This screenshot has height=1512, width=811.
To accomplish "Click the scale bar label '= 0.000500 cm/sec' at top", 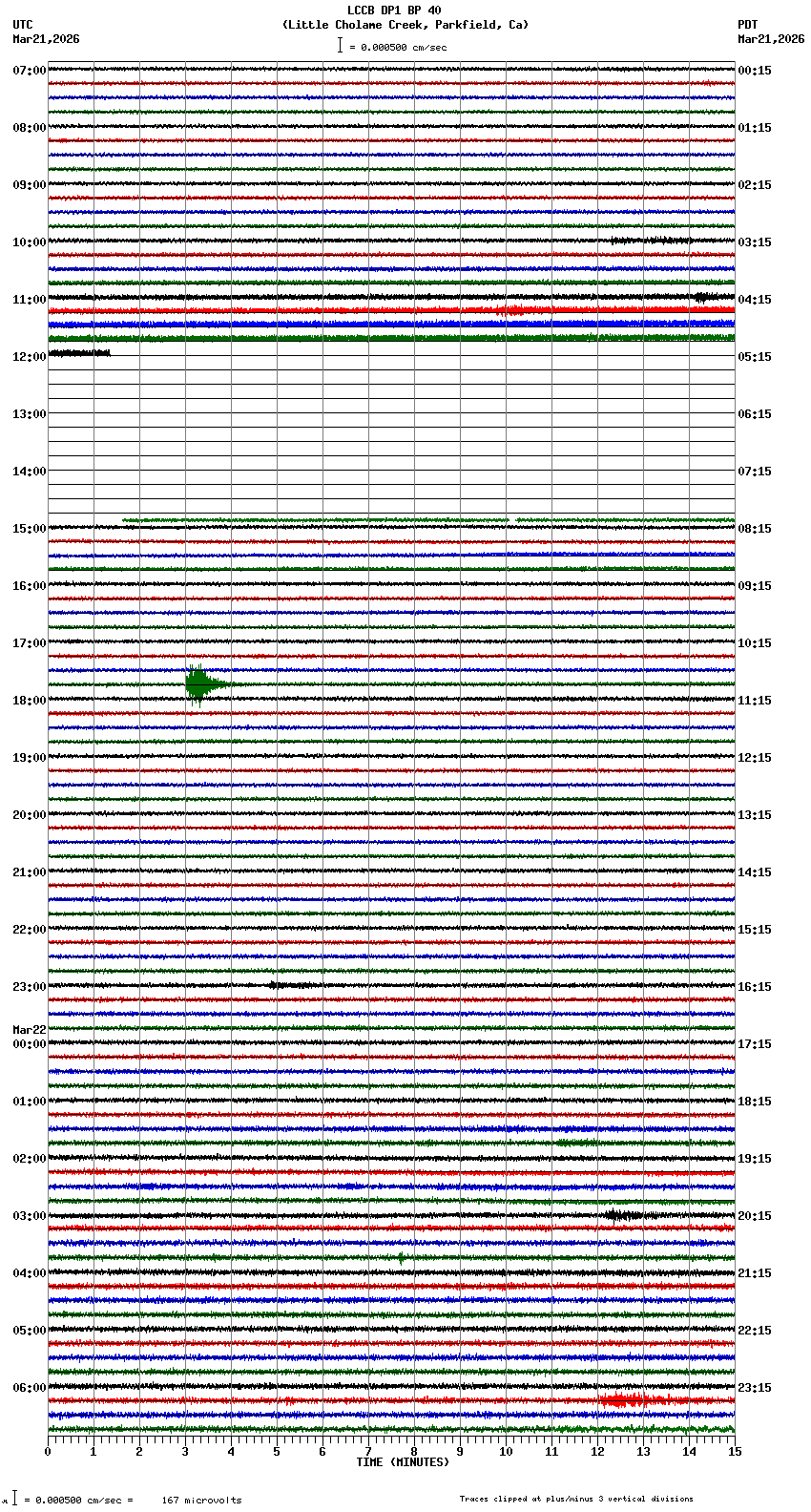I will pyautogui.click(x=398, y=47).
